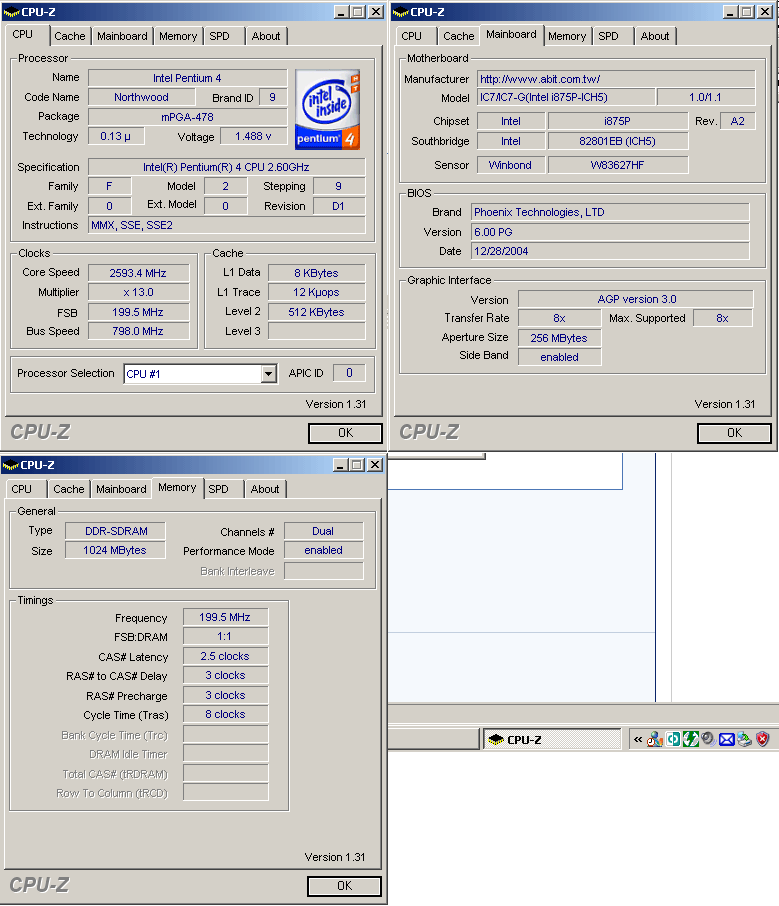Screen dimensions: 779x906
Task: Click the MSN Messenger tray icon
Action: [655, 739]
